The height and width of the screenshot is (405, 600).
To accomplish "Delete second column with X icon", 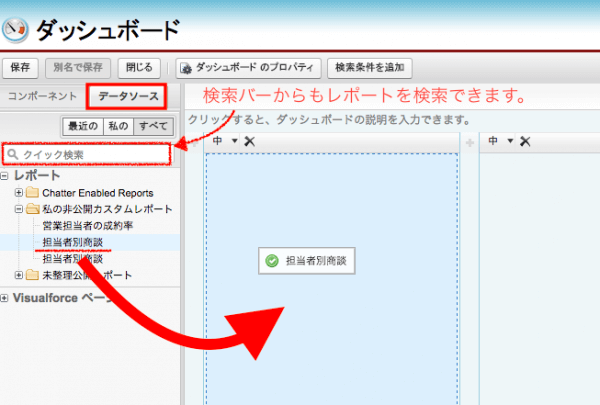I will (525, 141).
